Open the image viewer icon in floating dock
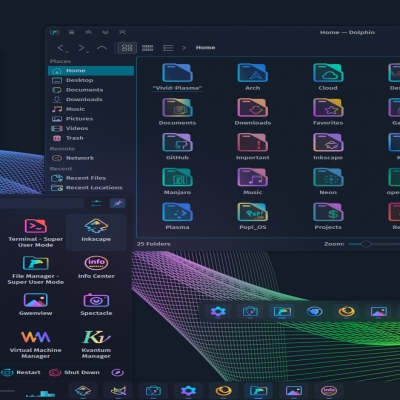400x400 pixels. click(379, 312)
